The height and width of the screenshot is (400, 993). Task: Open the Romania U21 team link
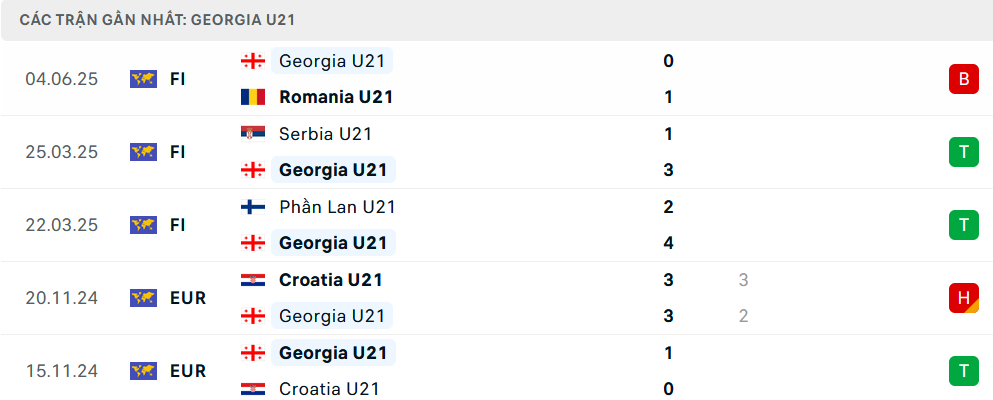click(x=336, y=97)
